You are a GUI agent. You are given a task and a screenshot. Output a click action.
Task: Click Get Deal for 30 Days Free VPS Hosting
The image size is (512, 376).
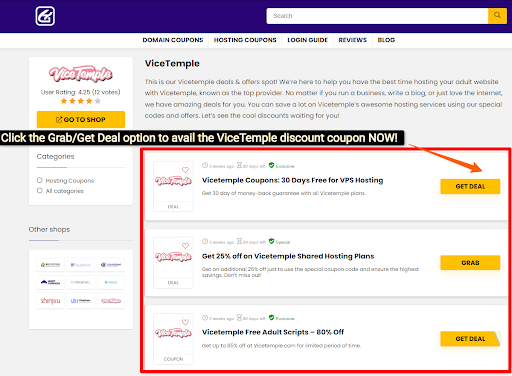(470, 186)
